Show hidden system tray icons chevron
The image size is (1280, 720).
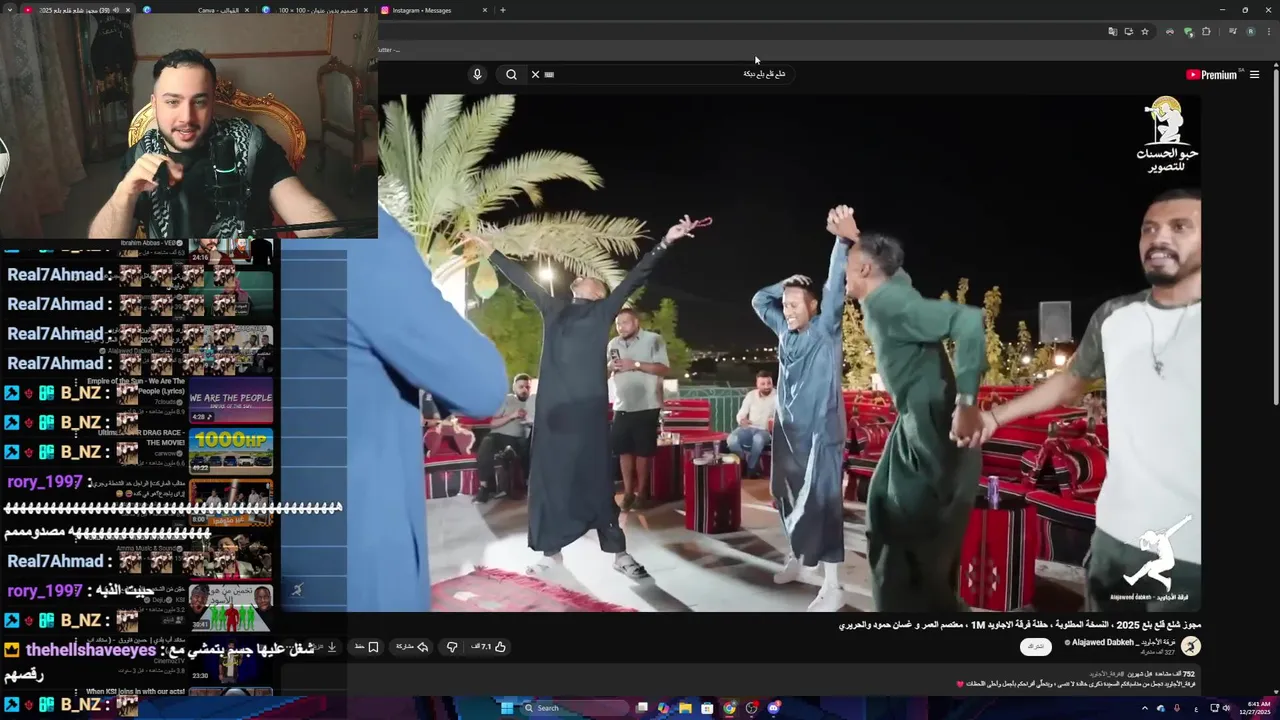point(1145,708)
